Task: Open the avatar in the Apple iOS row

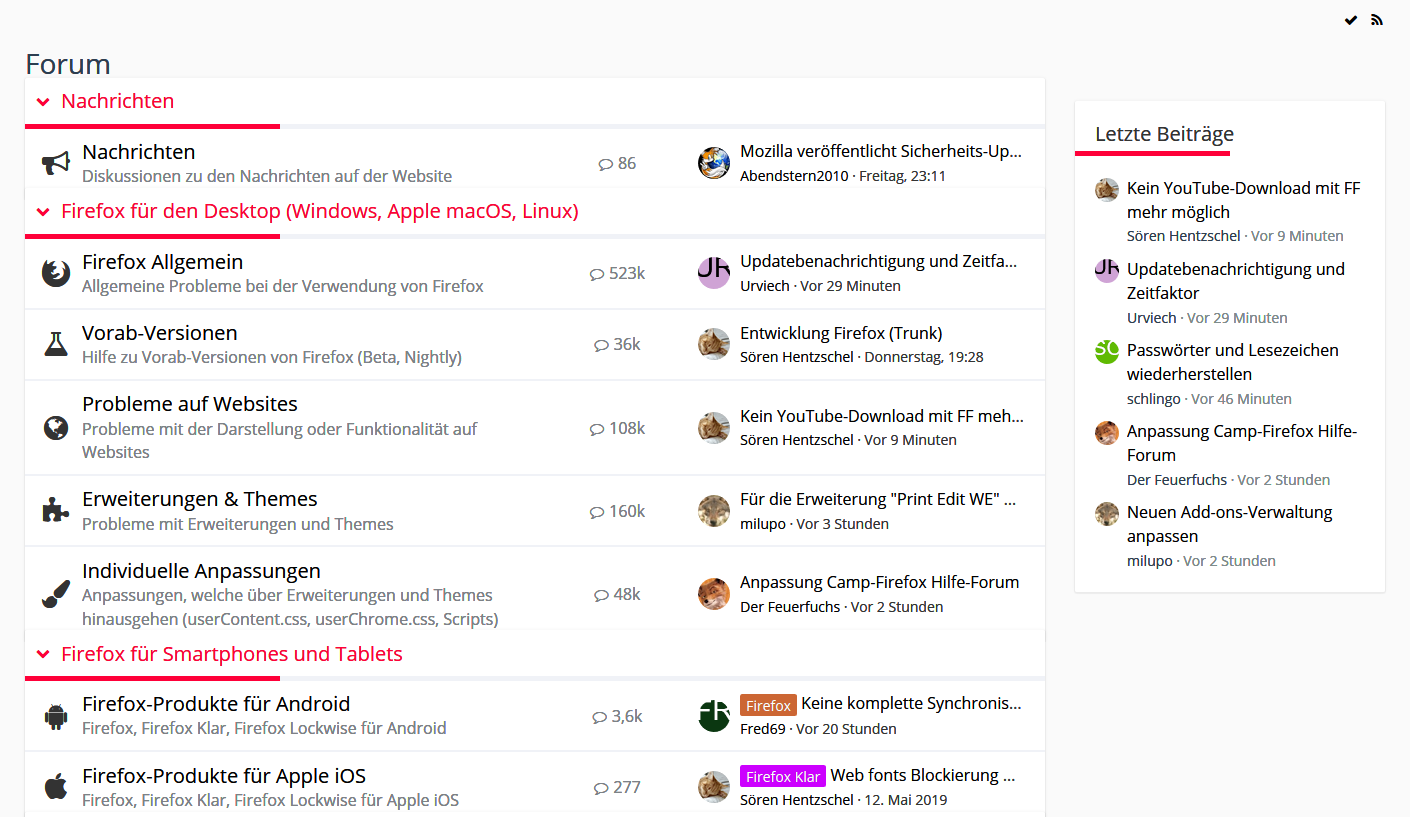Action: [714, 787]
